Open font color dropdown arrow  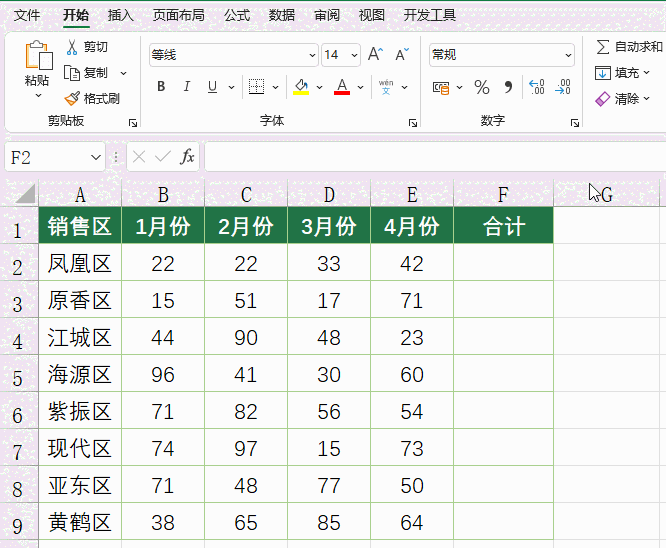(360, 87)
